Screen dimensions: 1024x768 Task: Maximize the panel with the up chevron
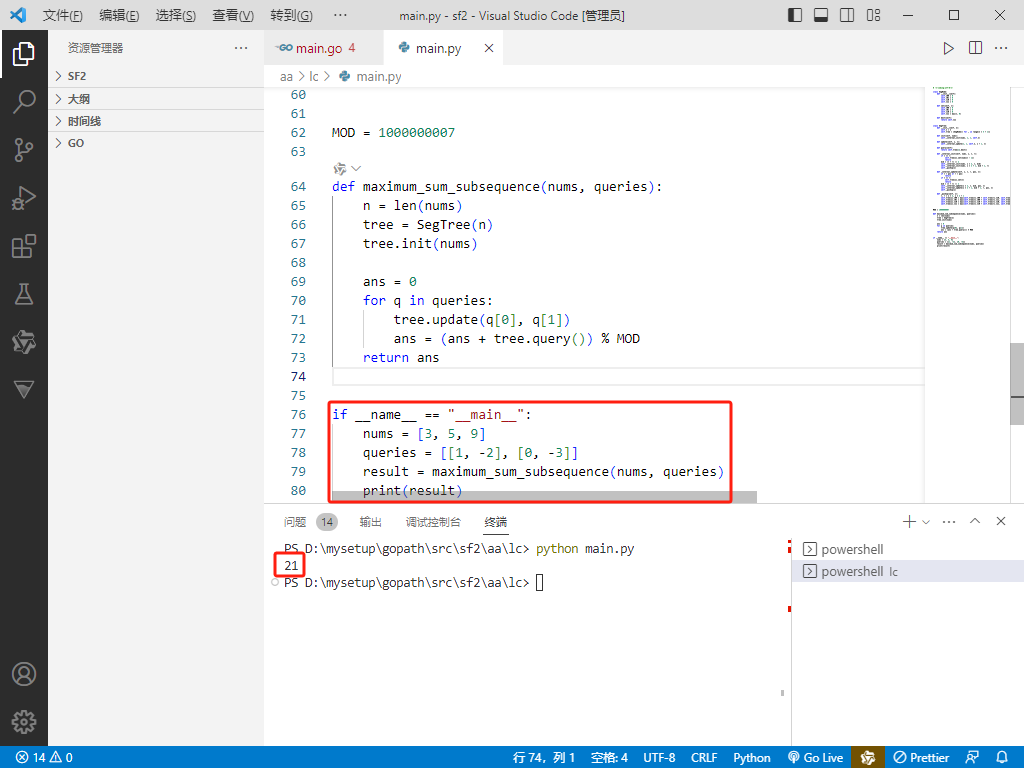[x=975, y=521]
